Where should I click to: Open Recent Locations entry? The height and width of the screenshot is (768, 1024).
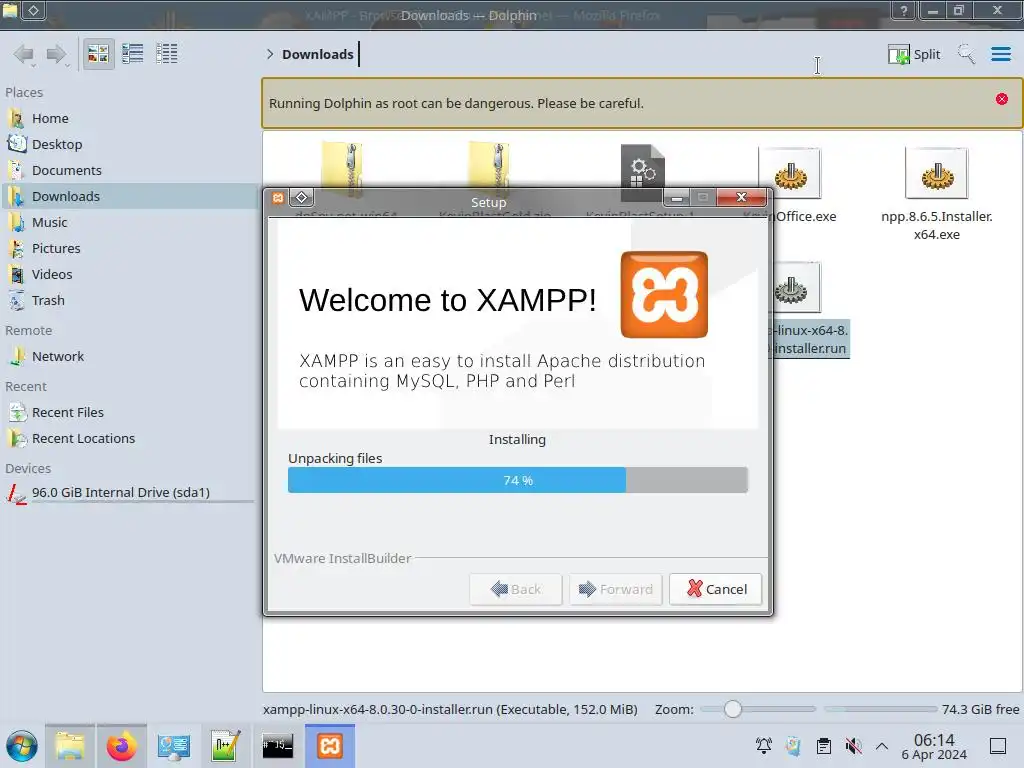click(x=129, y=439)
